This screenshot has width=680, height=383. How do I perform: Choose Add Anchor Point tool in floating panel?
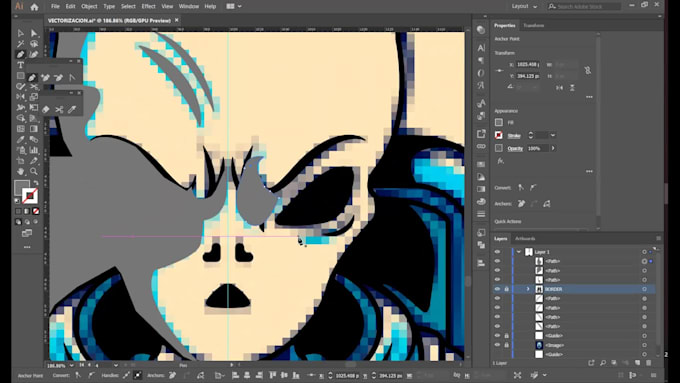(x=46, y=78)
